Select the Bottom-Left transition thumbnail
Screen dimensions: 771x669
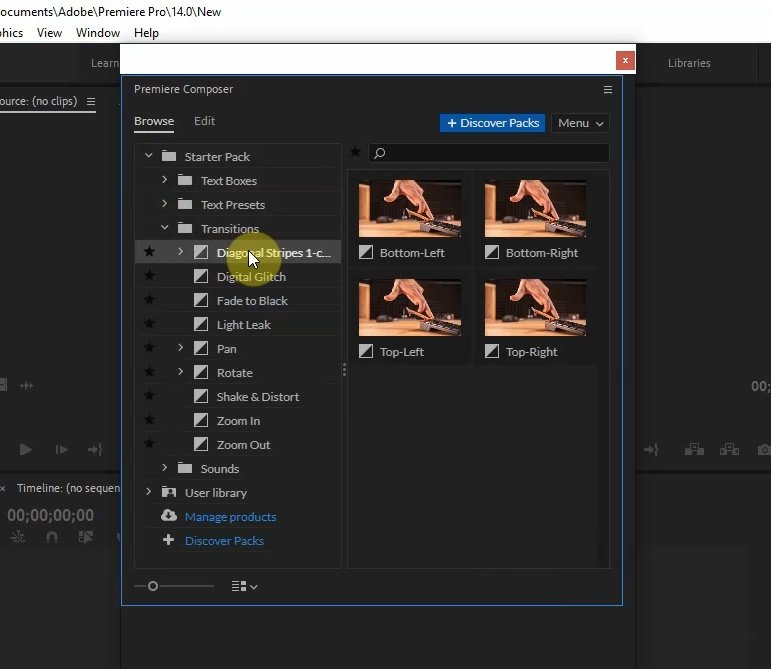pos(410,209)
